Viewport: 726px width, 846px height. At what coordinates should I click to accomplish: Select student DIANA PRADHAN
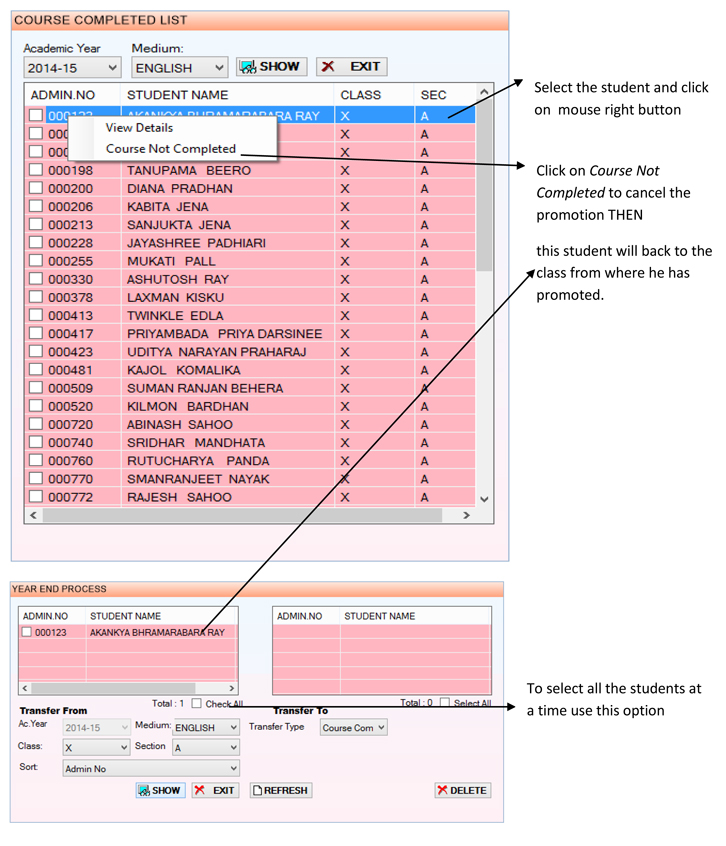(180, 189)
